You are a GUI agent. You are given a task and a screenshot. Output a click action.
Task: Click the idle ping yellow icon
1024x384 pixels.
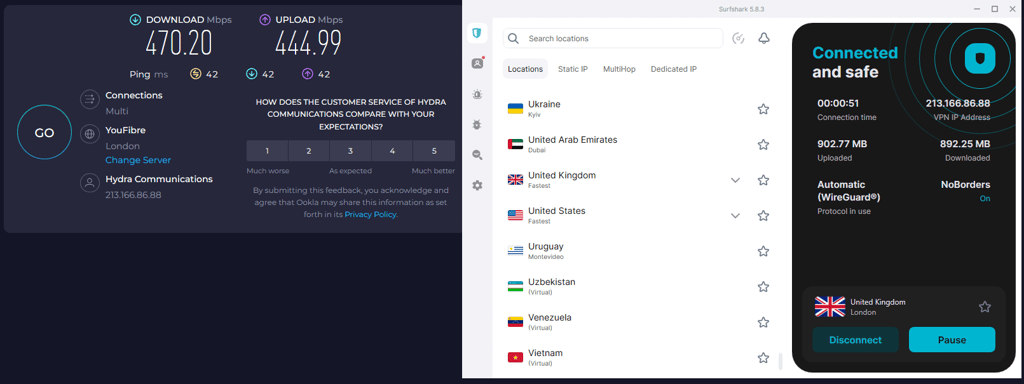click(195, 74)
